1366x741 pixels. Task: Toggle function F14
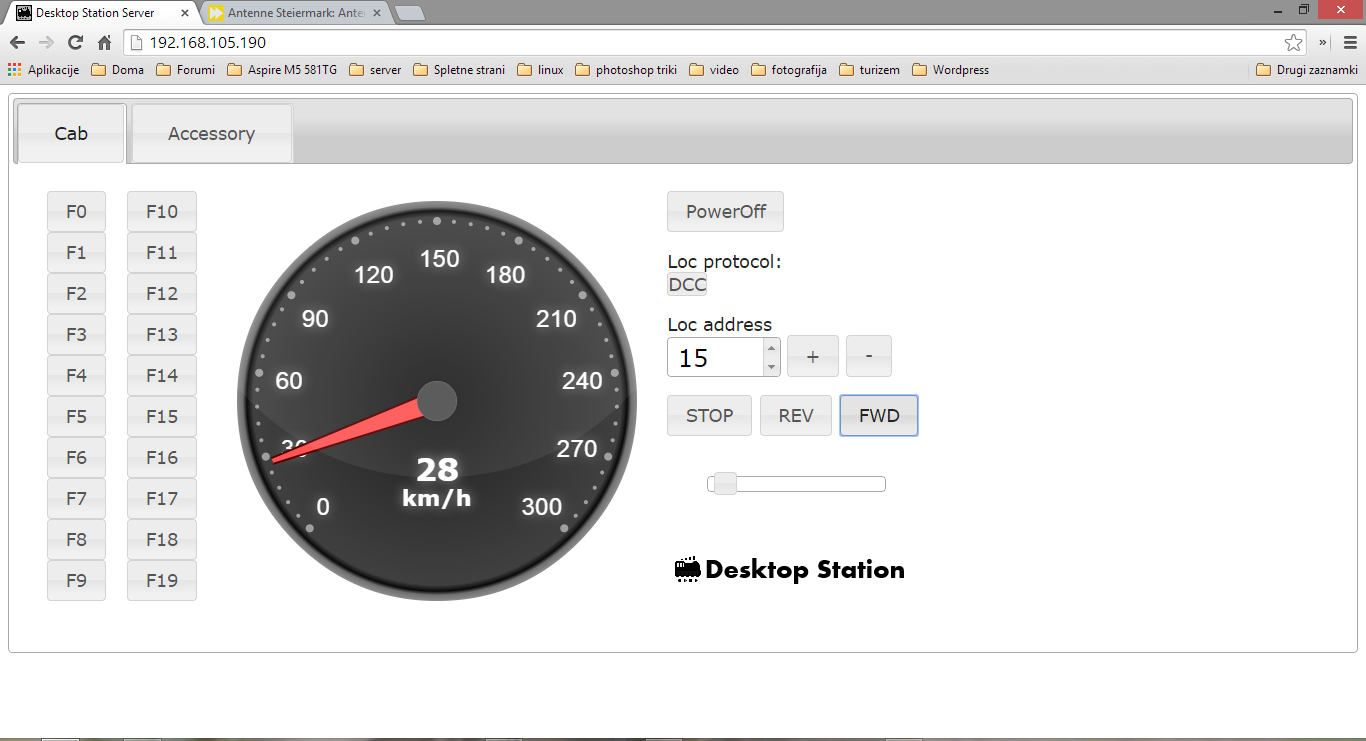162,376
